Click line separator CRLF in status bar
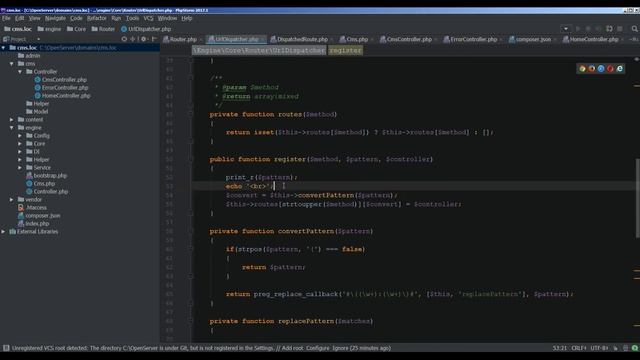The height and width of the screenshot is (360, 640). (x=579, y=348)
